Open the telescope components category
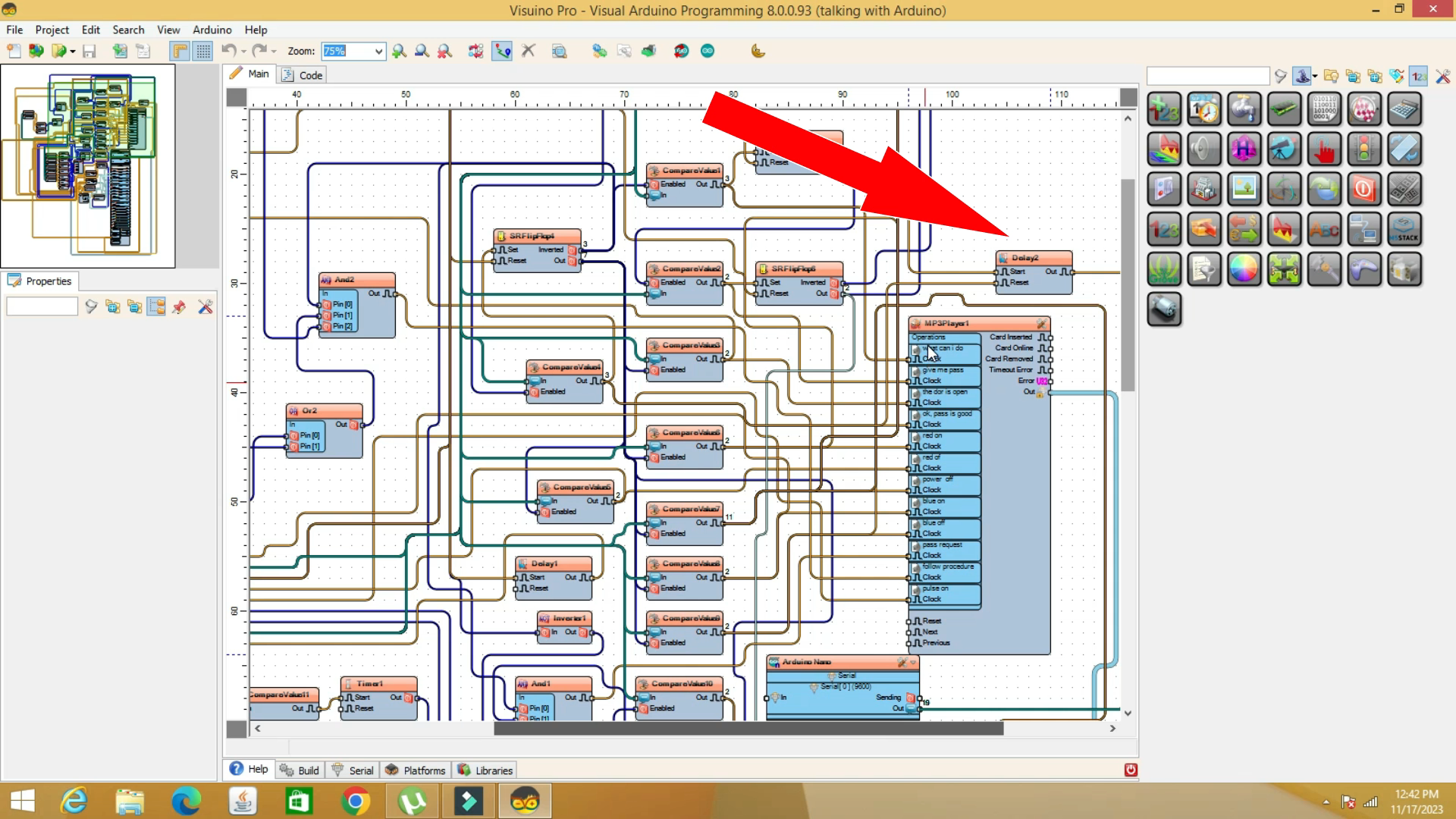 1284,149
